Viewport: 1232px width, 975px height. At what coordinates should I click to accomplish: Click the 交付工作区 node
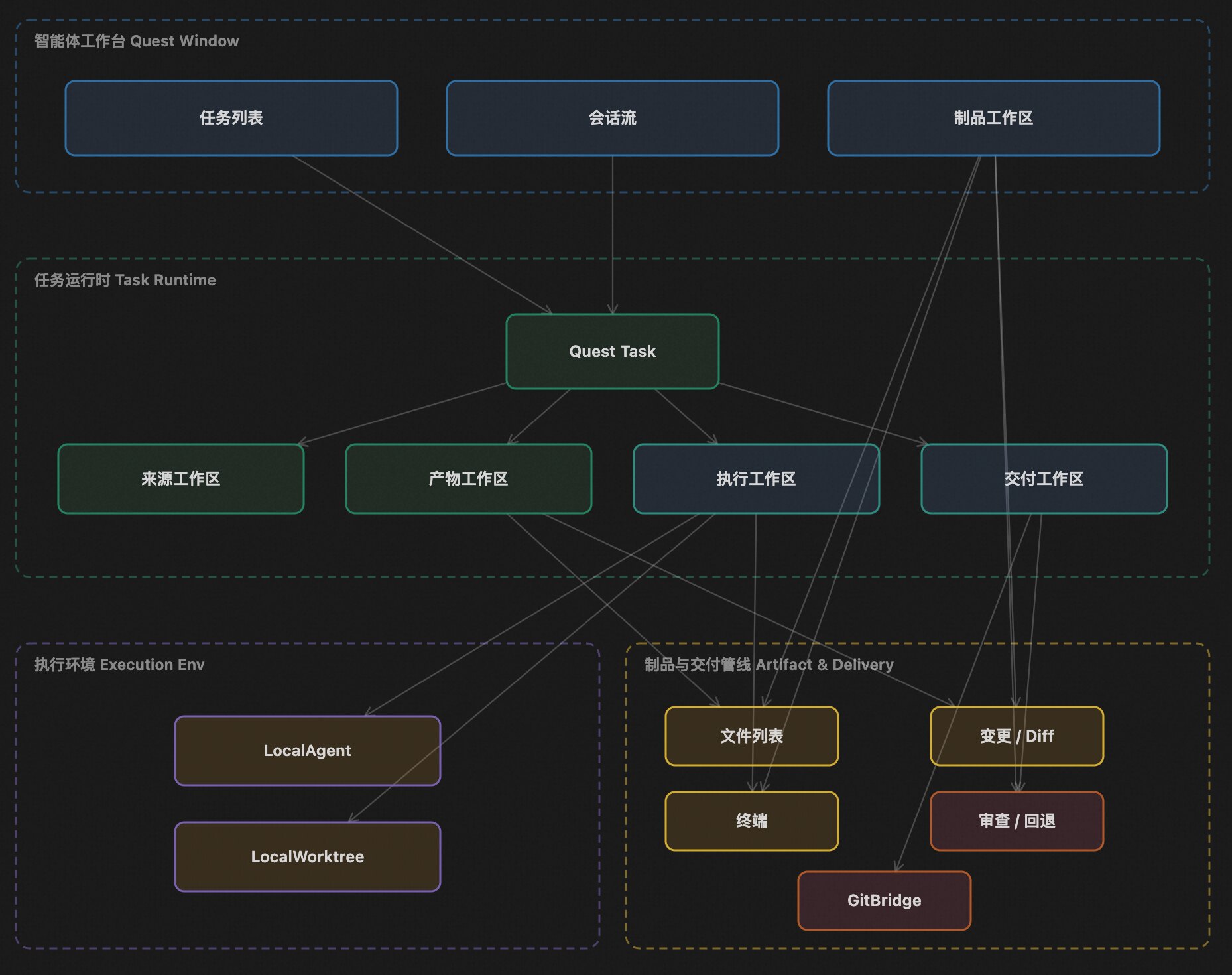tap(1044, 479)
